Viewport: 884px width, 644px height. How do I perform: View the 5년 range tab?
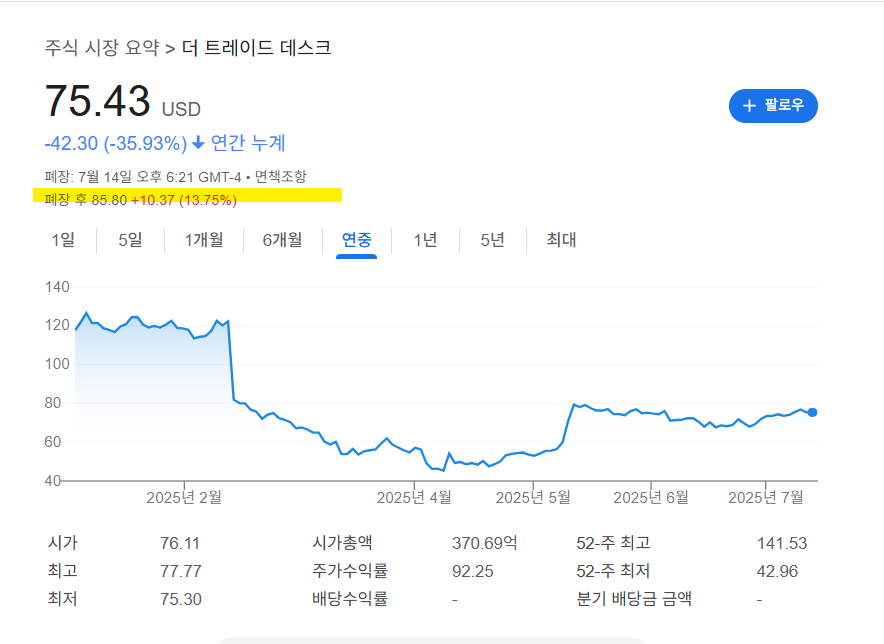coord(492,240)
